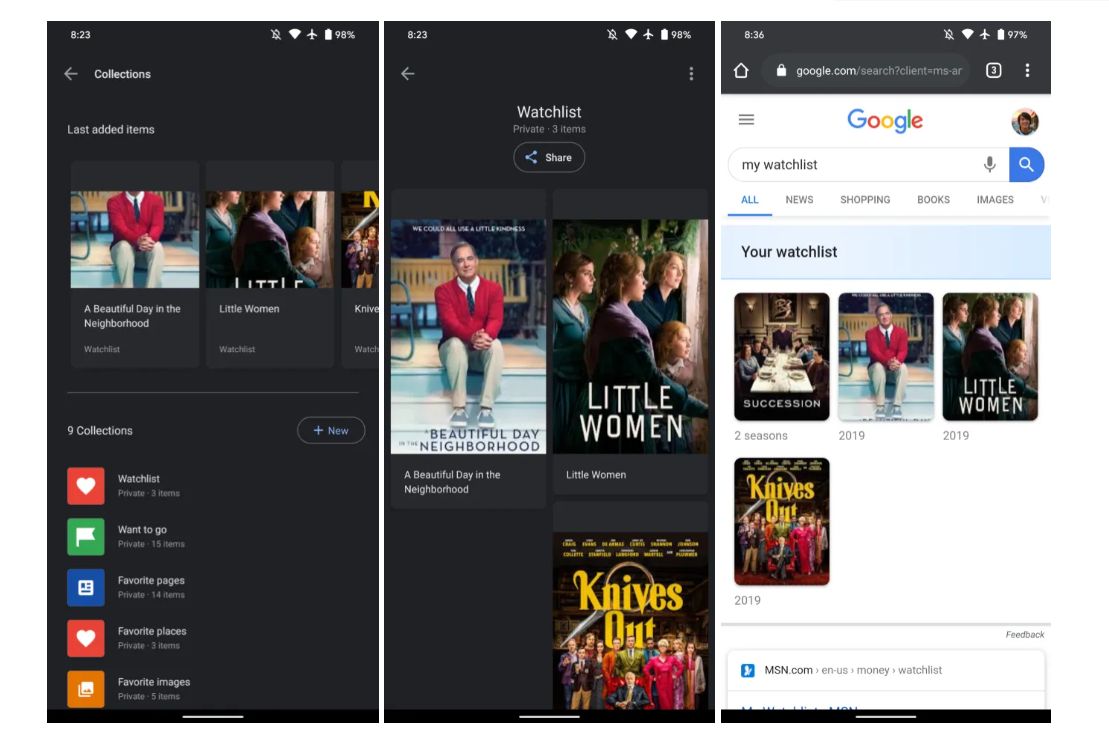Select the ALL search tab
This screenshot has width=1109, height=747.
coord(750,200)
